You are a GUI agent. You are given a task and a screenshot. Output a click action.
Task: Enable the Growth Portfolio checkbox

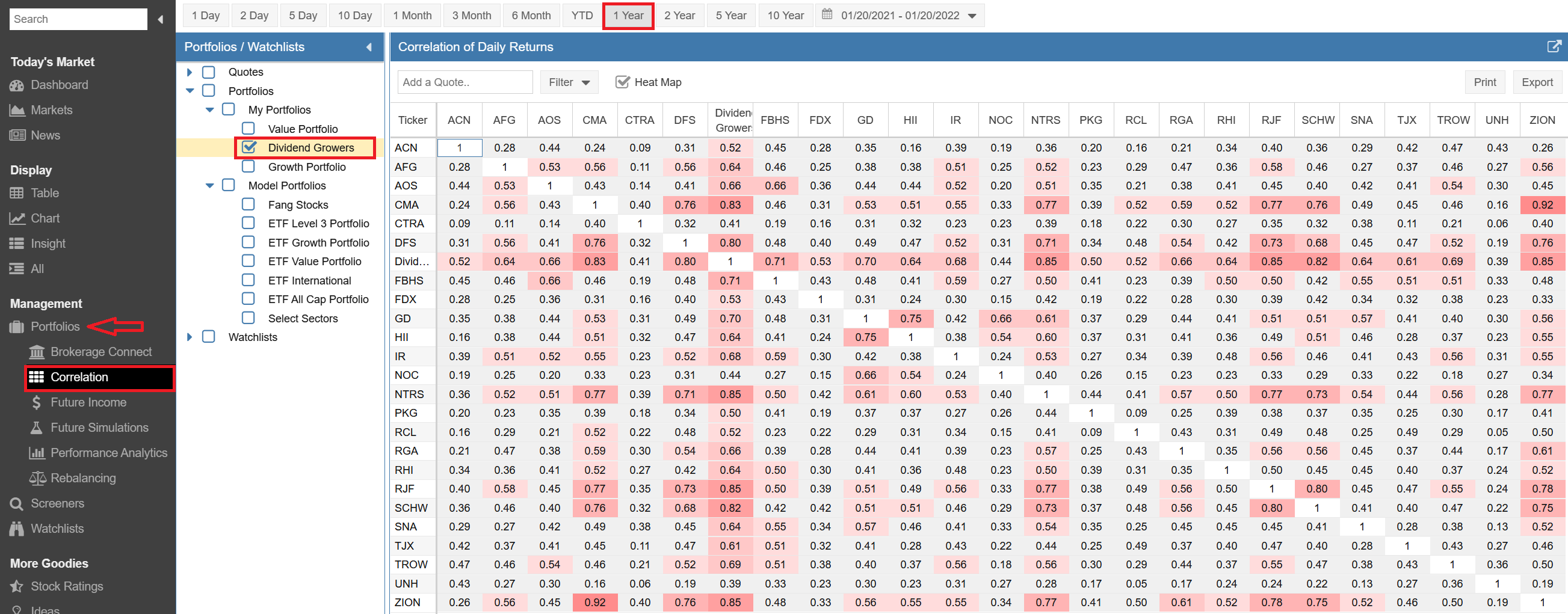[x=248, y=167]
